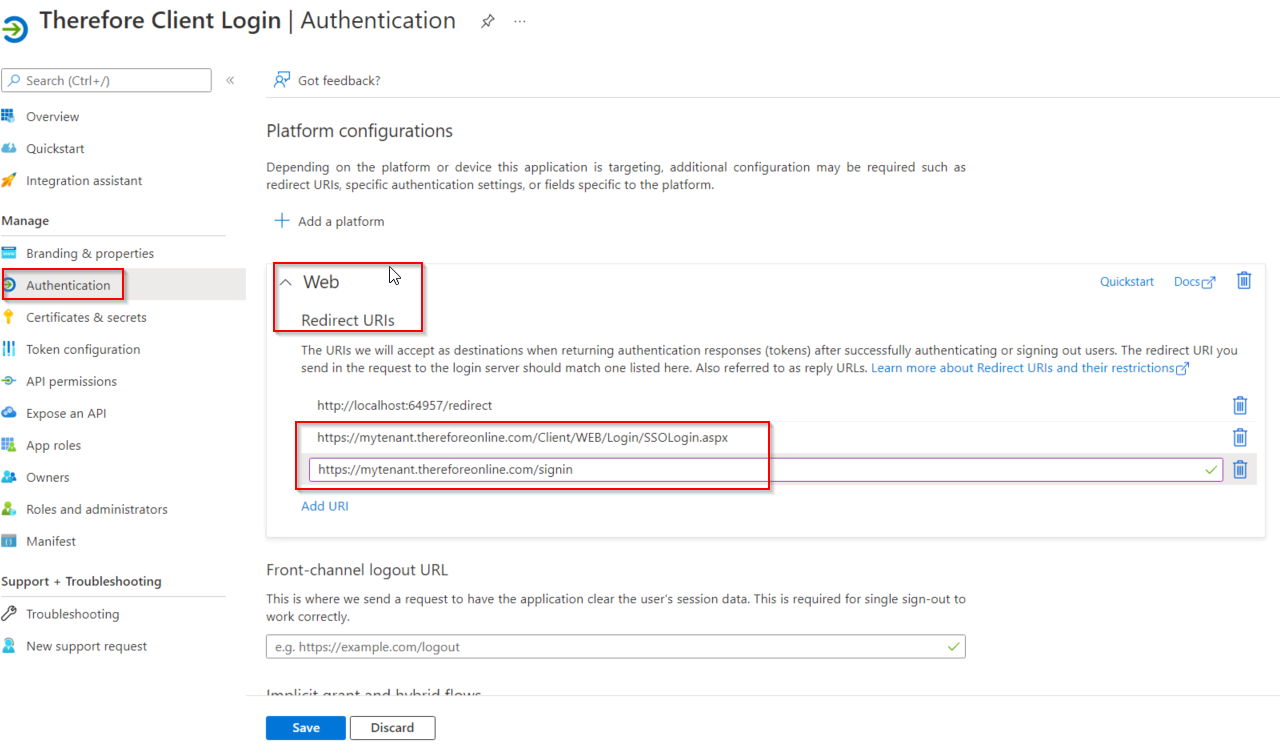1280x753 pixels.
Task: Click the App roles grid icon
Action: pos(9,445)
